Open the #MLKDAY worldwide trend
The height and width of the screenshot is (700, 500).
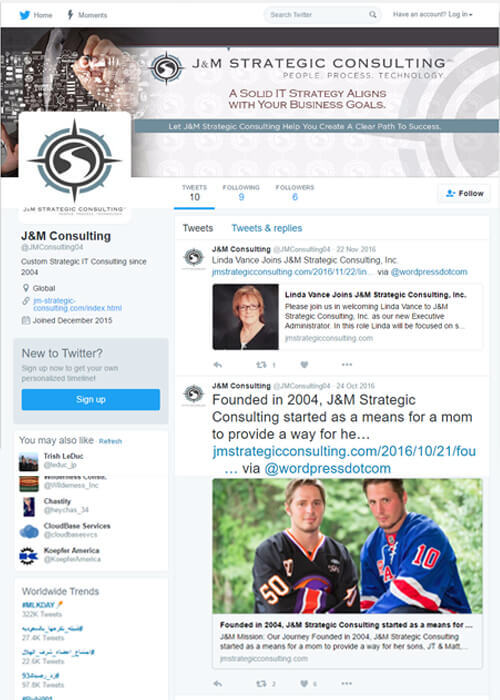38,605
